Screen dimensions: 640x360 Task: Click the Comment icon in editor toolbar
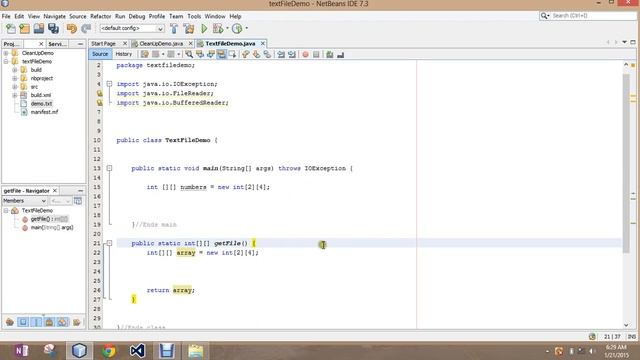click(329, 54)
